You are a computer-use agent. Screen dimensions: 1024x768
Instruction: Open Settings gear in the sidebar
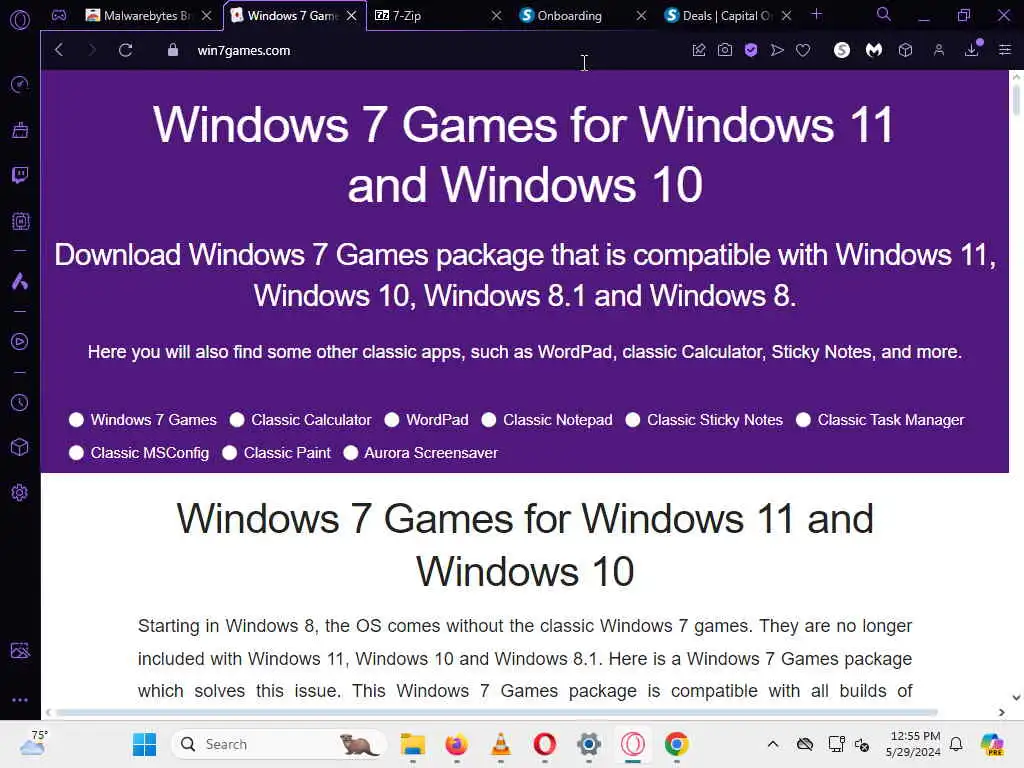point(20,492)
